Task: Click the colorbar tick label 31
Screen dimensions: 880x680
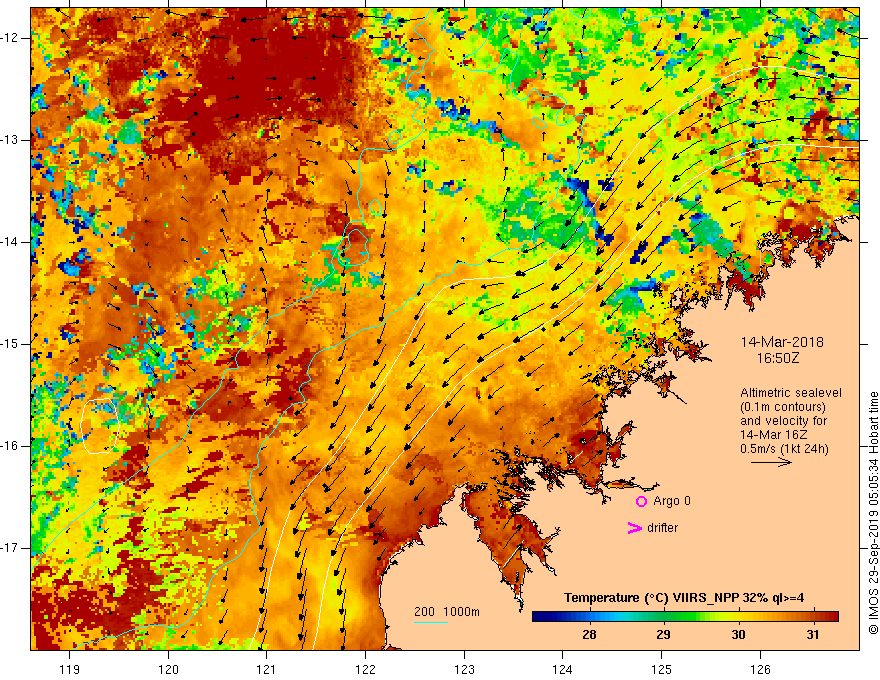Action: tap(813, 635)
